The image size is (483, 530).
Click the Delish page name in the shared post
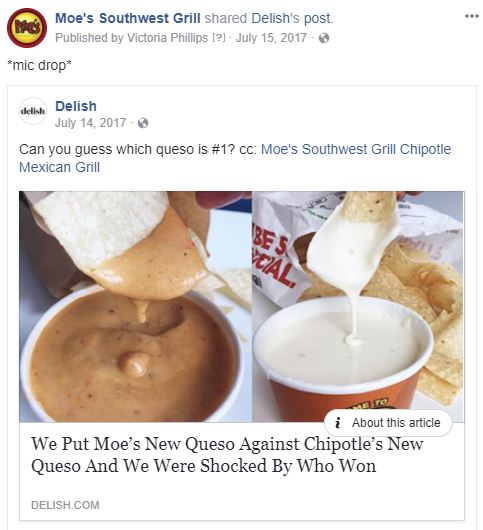point(76,106)
